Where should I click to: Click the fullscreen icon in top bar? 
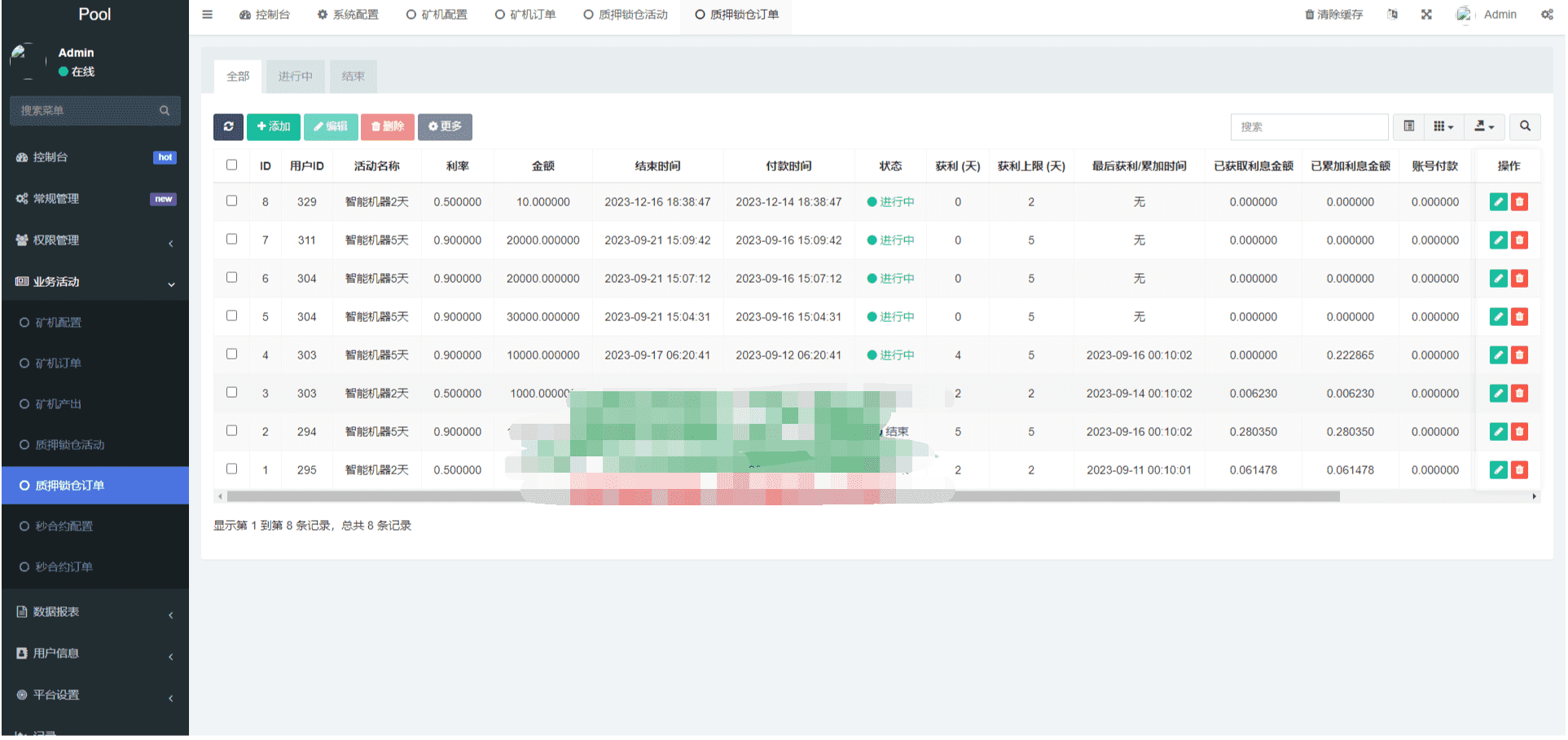(1426, 15)
